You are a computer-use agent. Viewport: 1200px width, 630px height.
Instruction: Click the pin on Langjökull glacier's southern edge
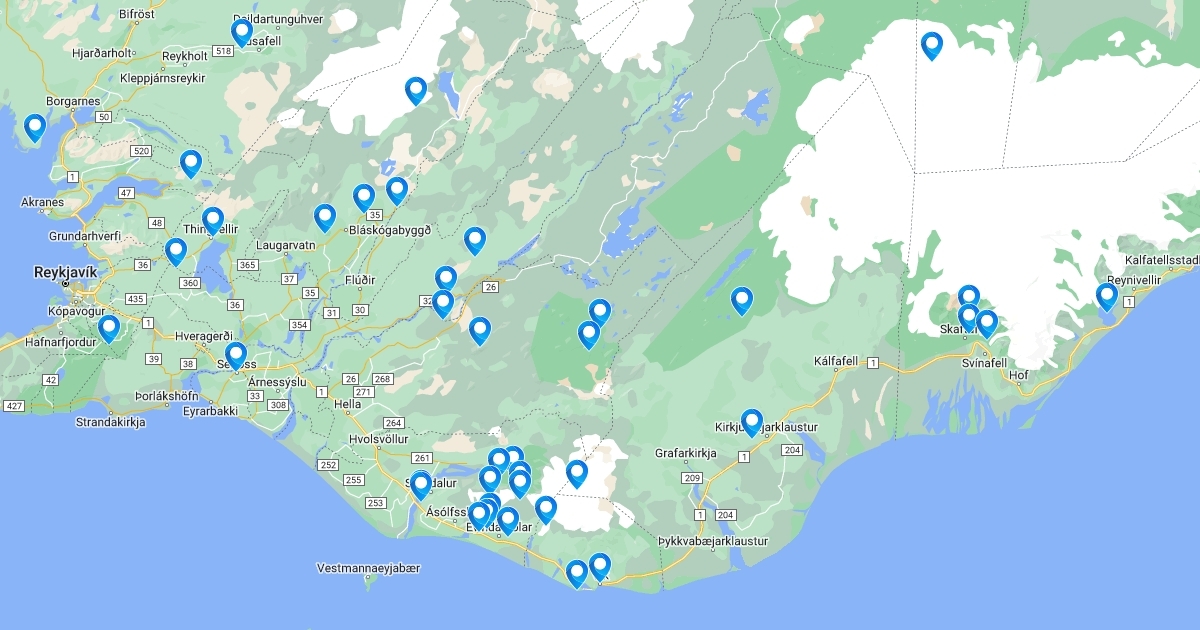point(416,90)
